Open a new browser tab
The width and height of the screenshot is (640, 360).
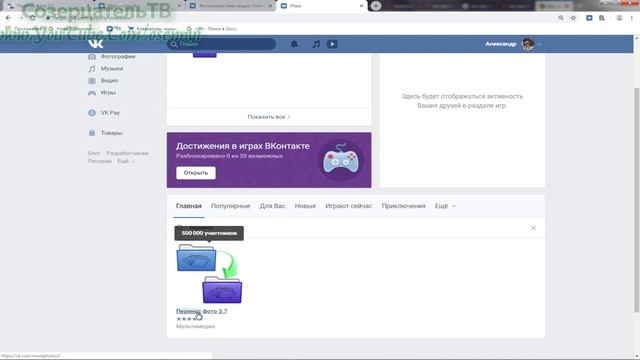pyautogui.click(x=376, y=6)
